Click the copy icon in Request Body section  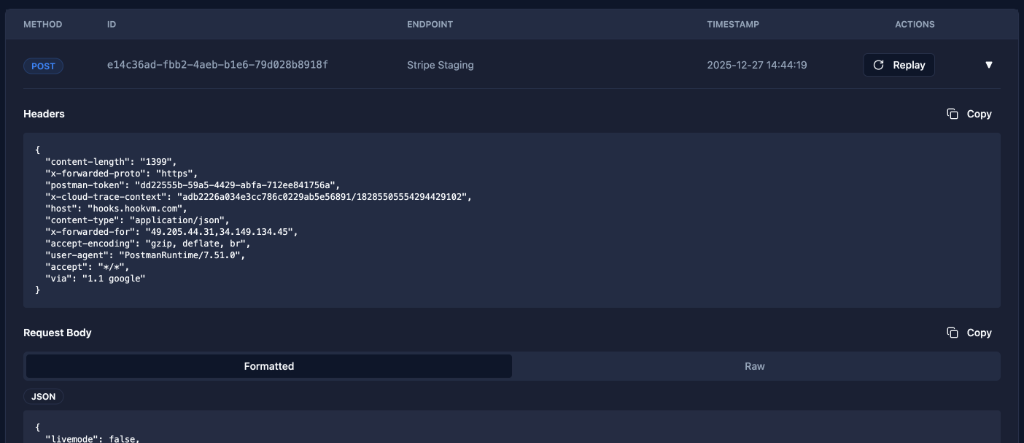click(952, 333)
